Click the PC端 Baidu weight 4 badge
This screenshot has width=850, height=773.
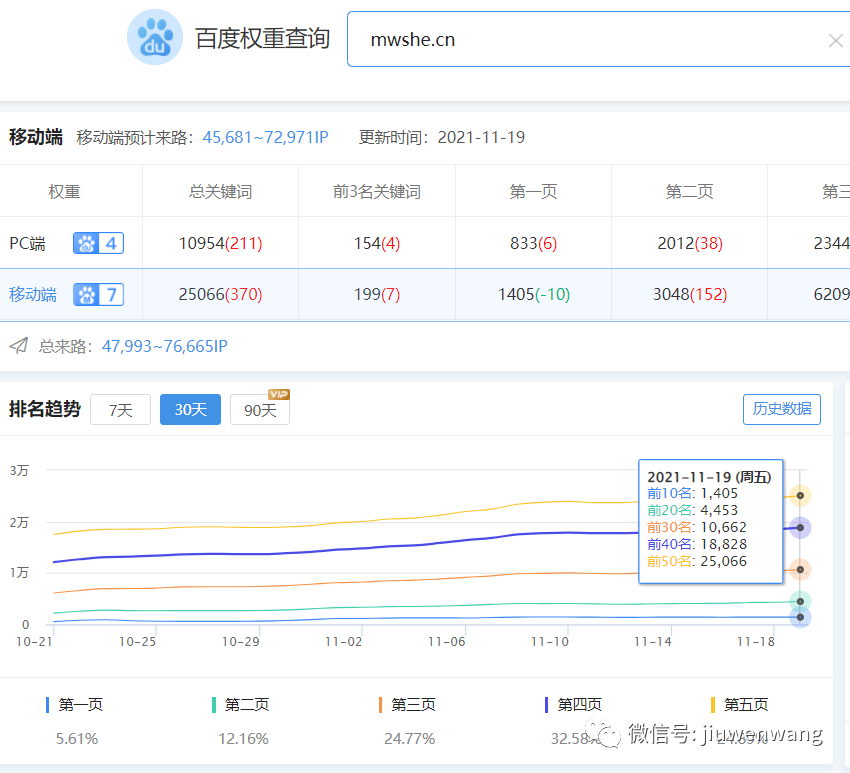coord(98,243)
